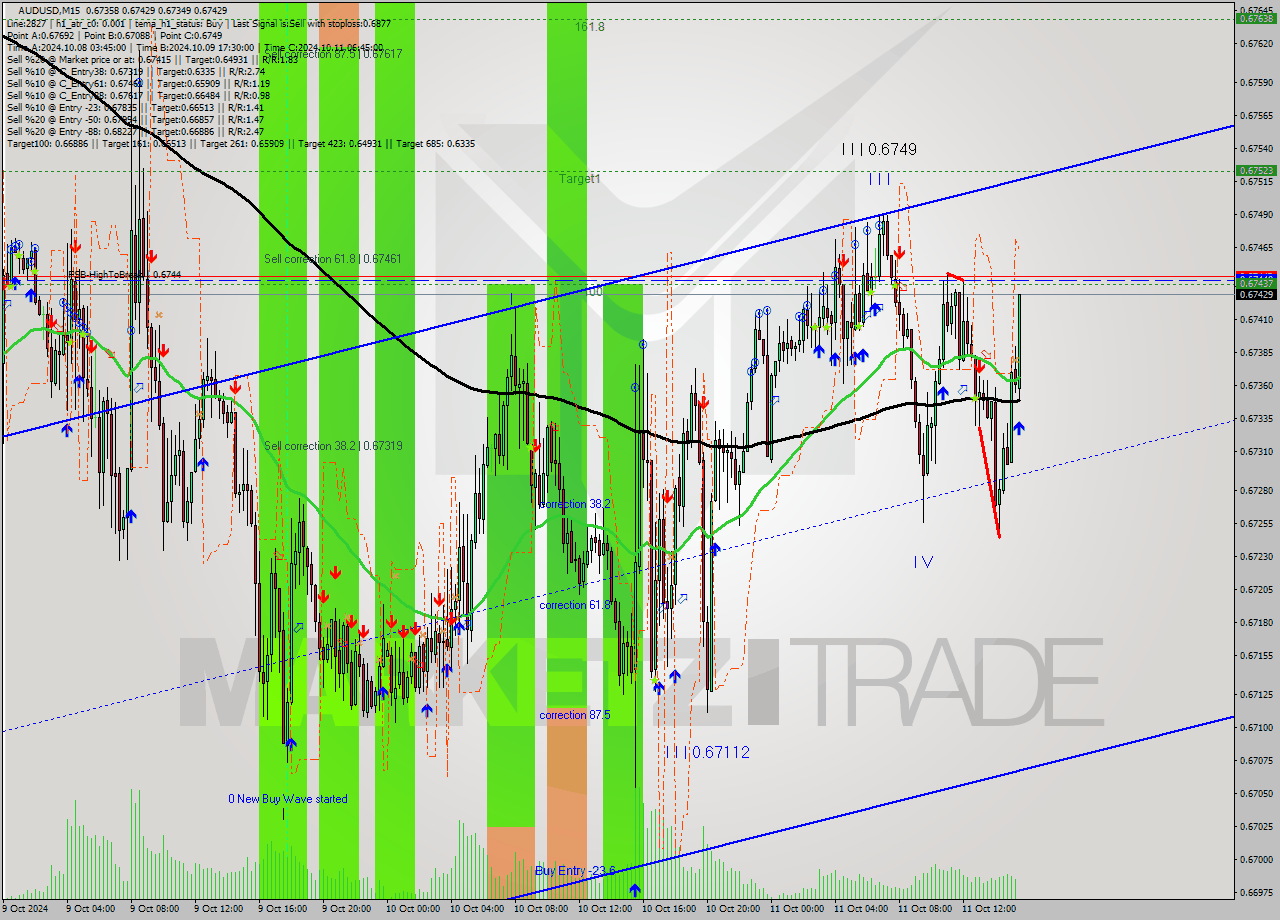The height and width of the screenshot is (920, 1280).
Task: Click the 0.67620 price axis label
Action: tap(1256, 43)
